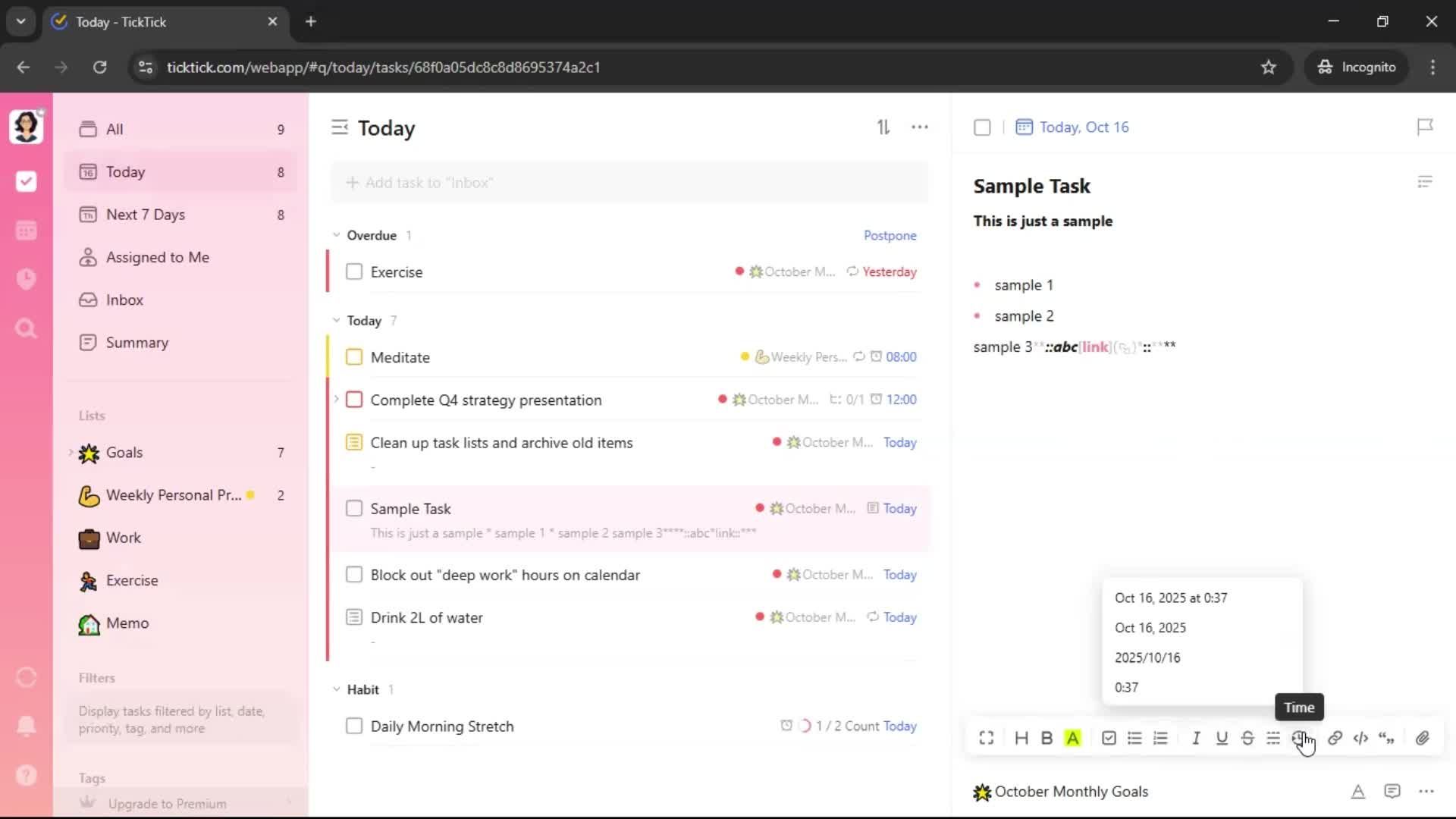This screenshot has height=819, width=1456.
Task: Open the priority flag for Sample Task
Action: [x=1425, y=127]
